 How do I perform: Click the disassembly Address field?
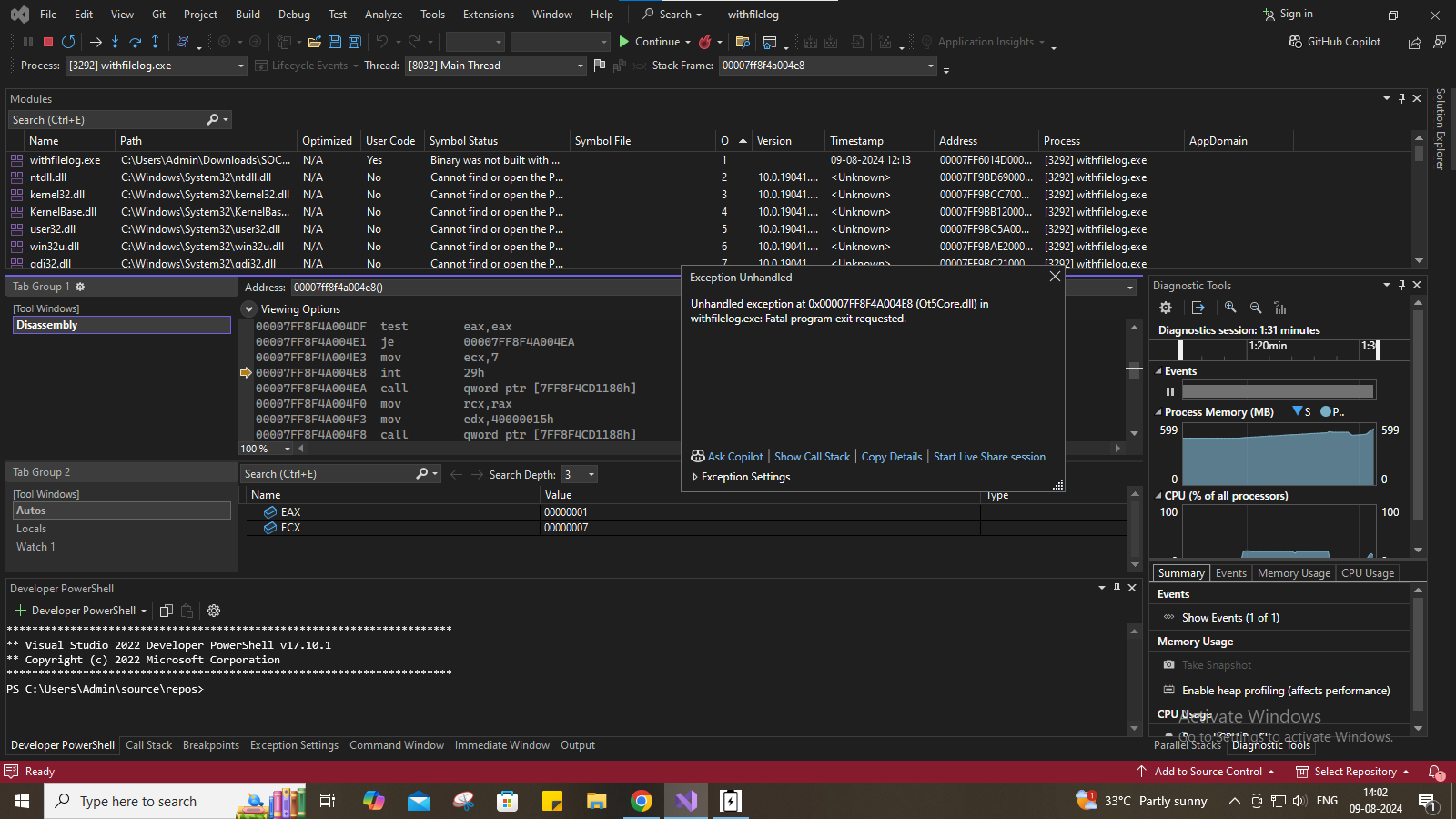tap(713, 288)
